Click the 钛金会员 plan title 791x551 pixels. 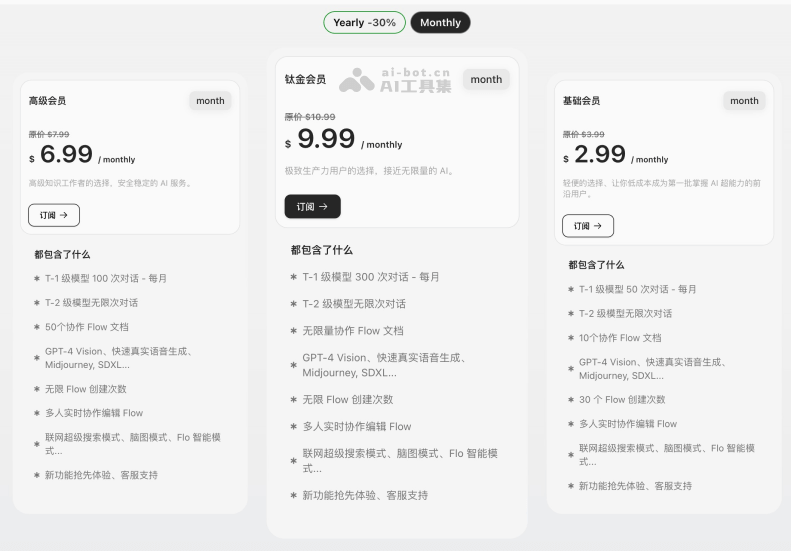click(305, 80)
